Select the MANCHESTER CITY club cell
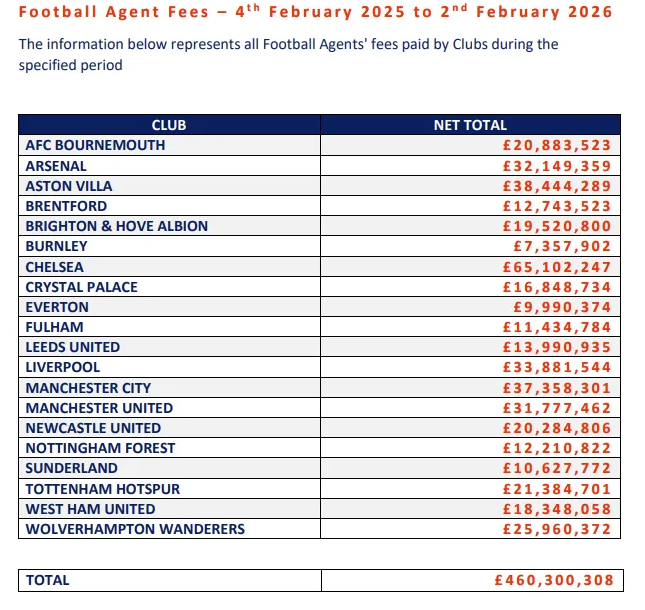Viewport: 645px width, 610px height. [x=89, y=388]
